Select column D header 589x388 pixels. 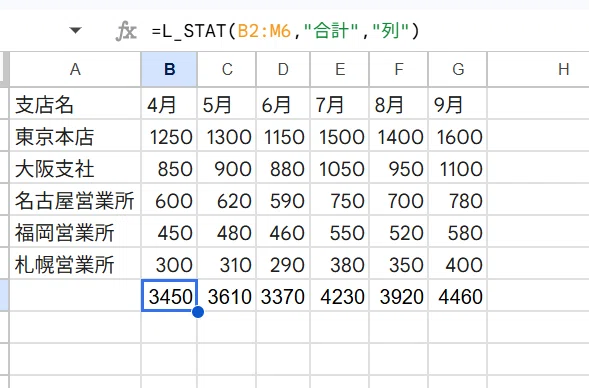(x=283, y=69)
